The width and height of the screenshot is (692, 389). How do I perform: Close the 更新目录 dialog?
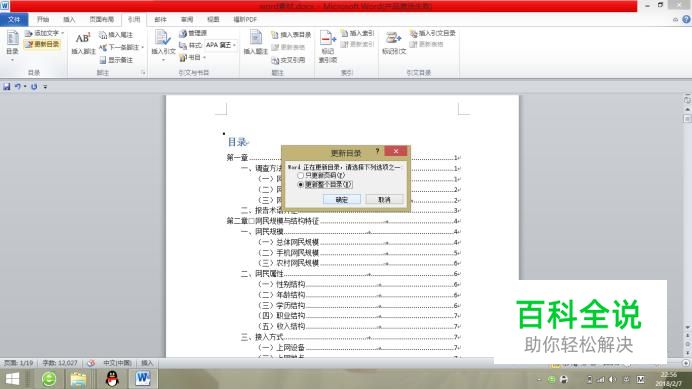pyautogui.click(x=396, y=151)
